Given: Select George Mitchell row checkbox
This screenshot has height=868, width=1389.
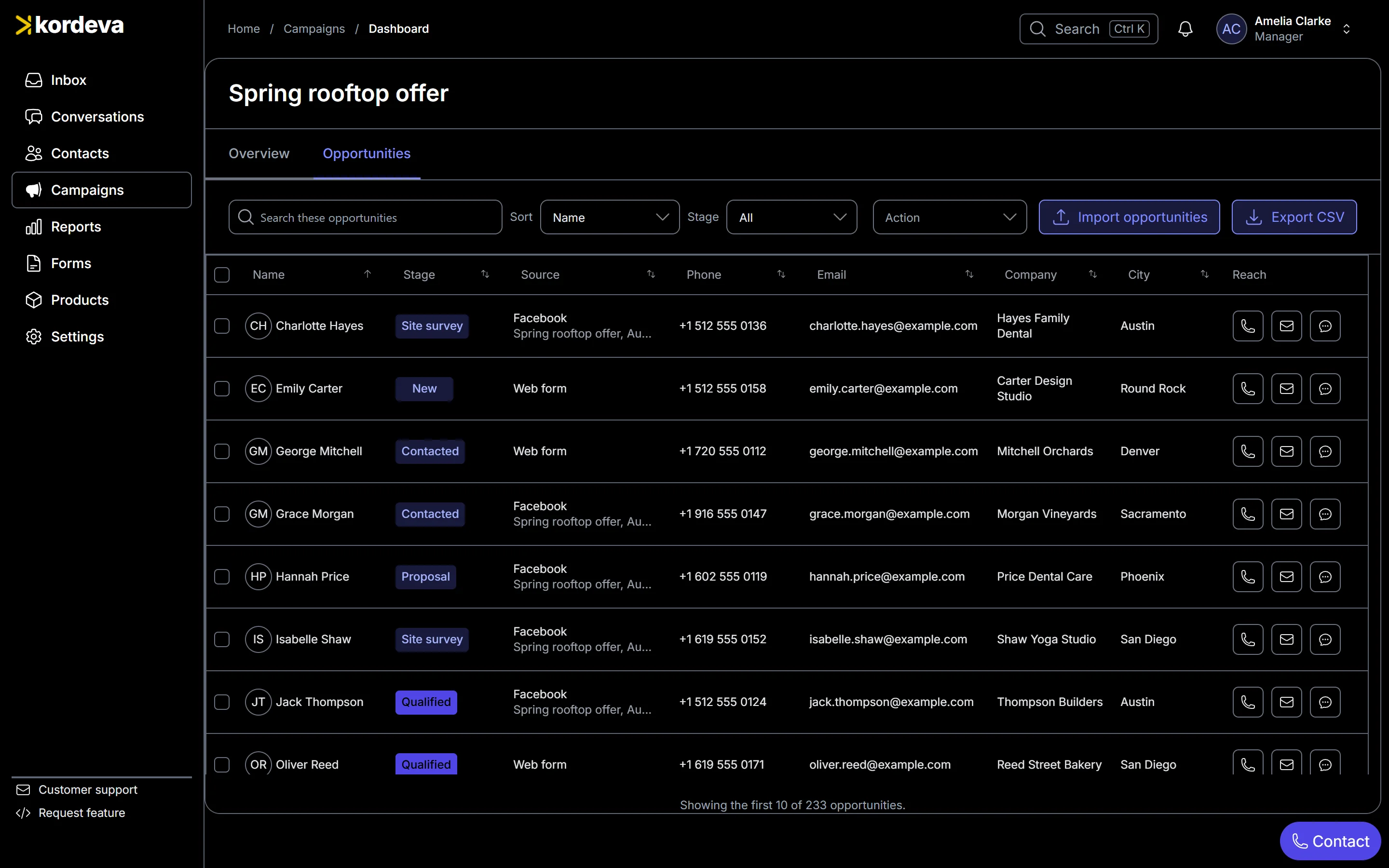Looking at the screenshot, I should pos(221,451).
